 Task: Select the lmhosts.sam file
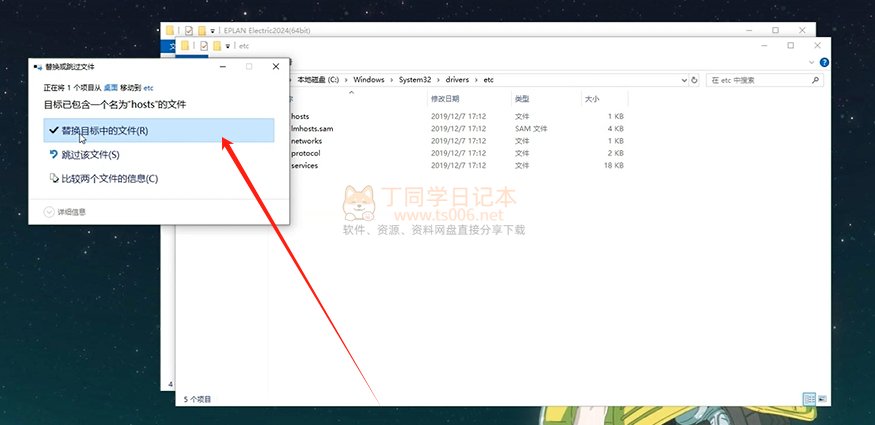point(312,129)
